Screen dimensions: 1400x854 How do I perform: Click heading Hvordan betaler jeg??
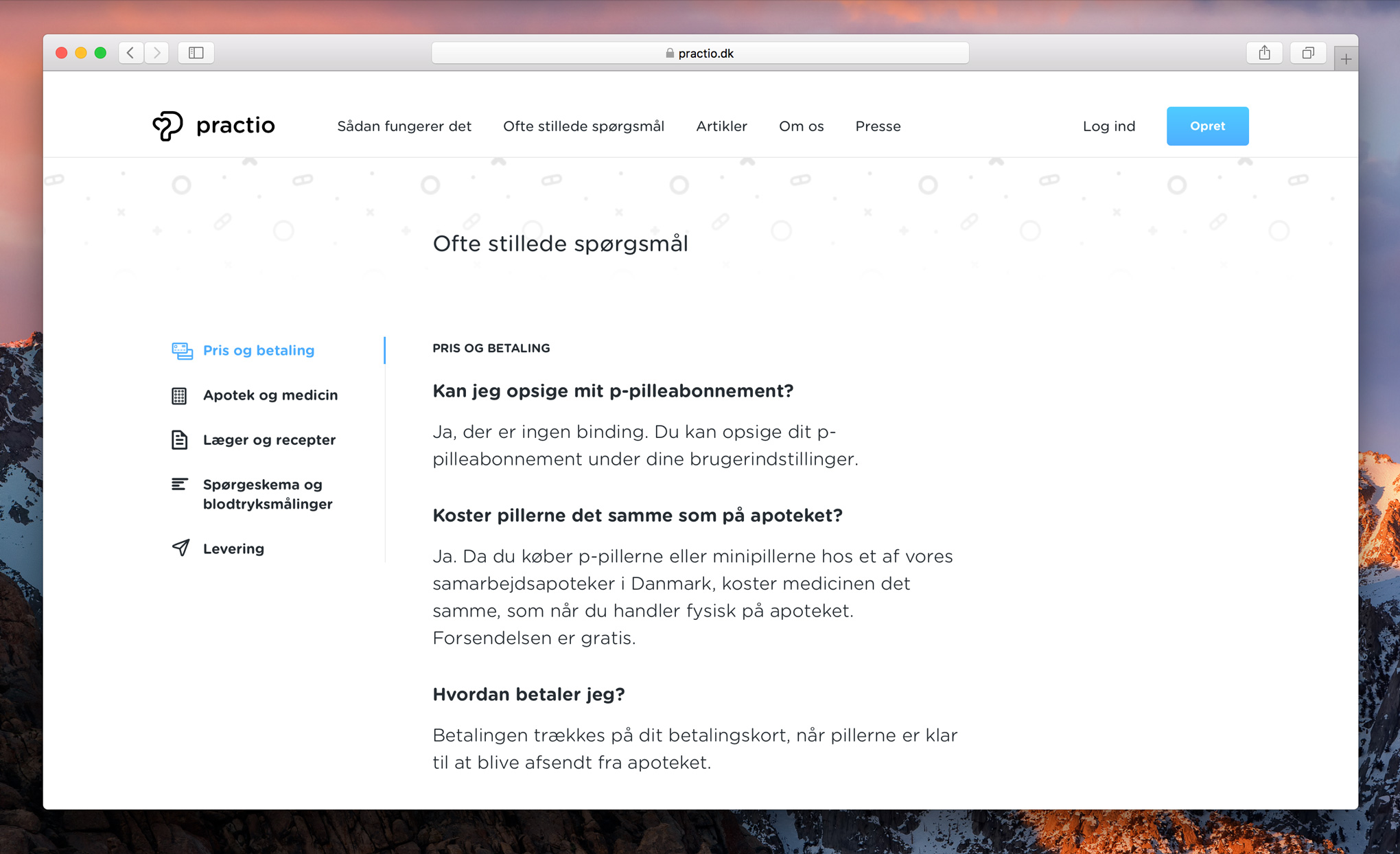click(x=528, y=695)
